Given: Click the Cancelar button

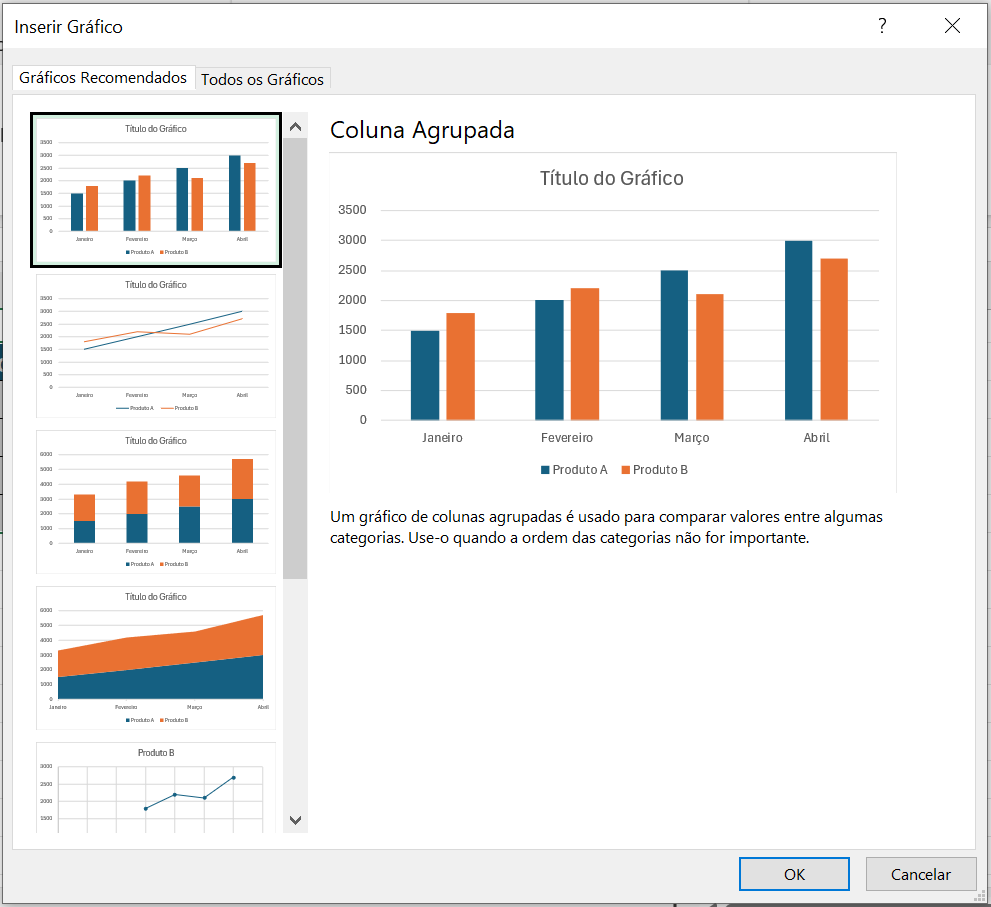Looking at the screenshot, I should coord(920,874).
